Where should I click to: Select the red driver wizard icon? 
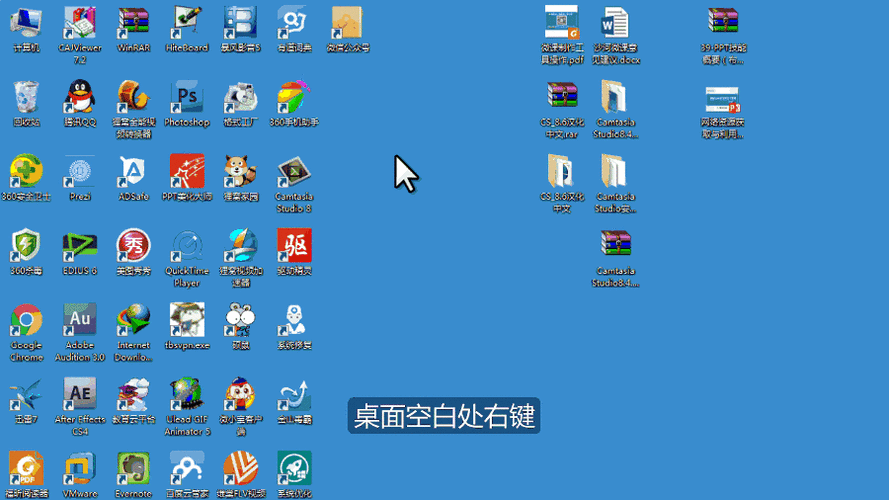point(294,245)
